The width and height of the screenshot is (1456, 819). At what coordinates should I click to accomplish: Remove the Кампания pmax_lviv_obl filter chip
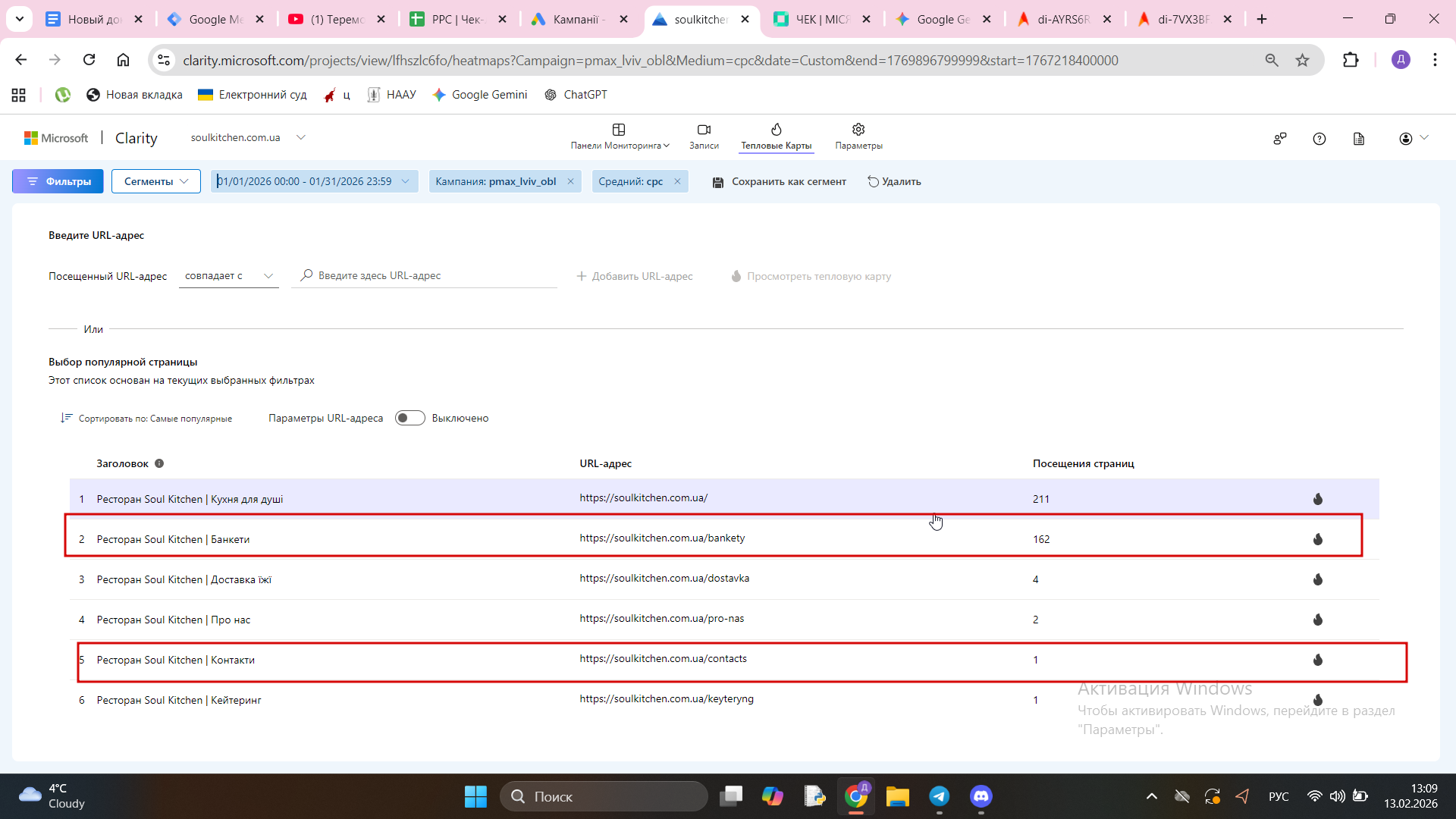[x=571, y=181]
